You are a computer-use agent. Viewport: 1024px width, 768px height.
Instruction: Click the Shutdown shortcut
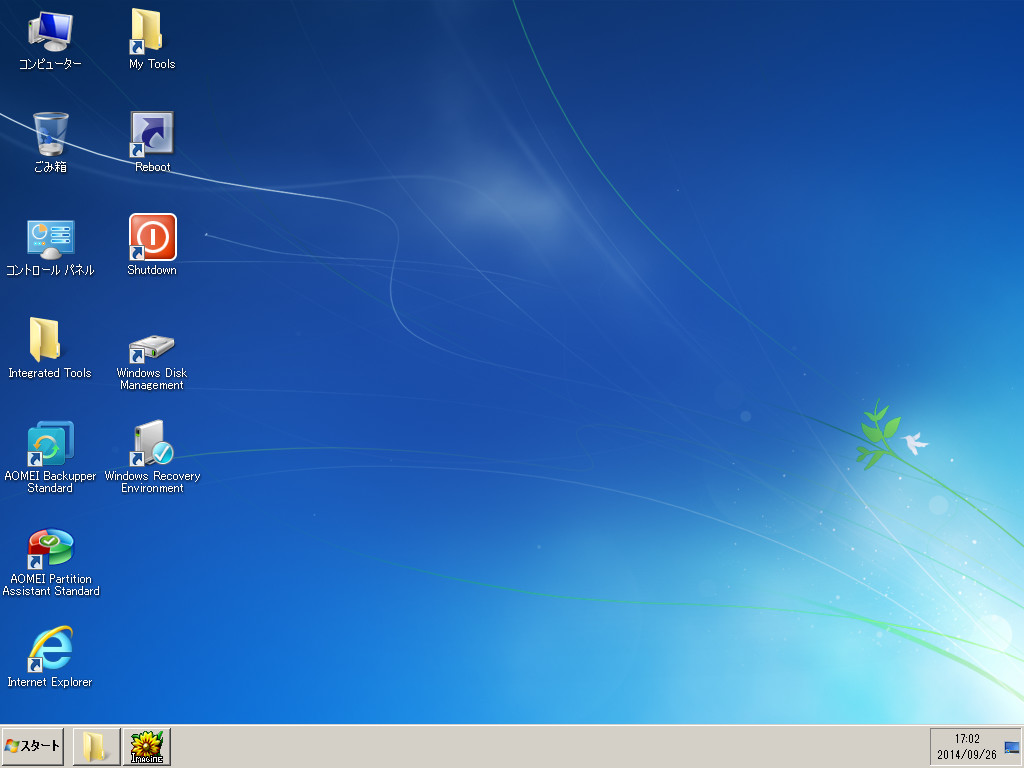(x=150, y=235)
